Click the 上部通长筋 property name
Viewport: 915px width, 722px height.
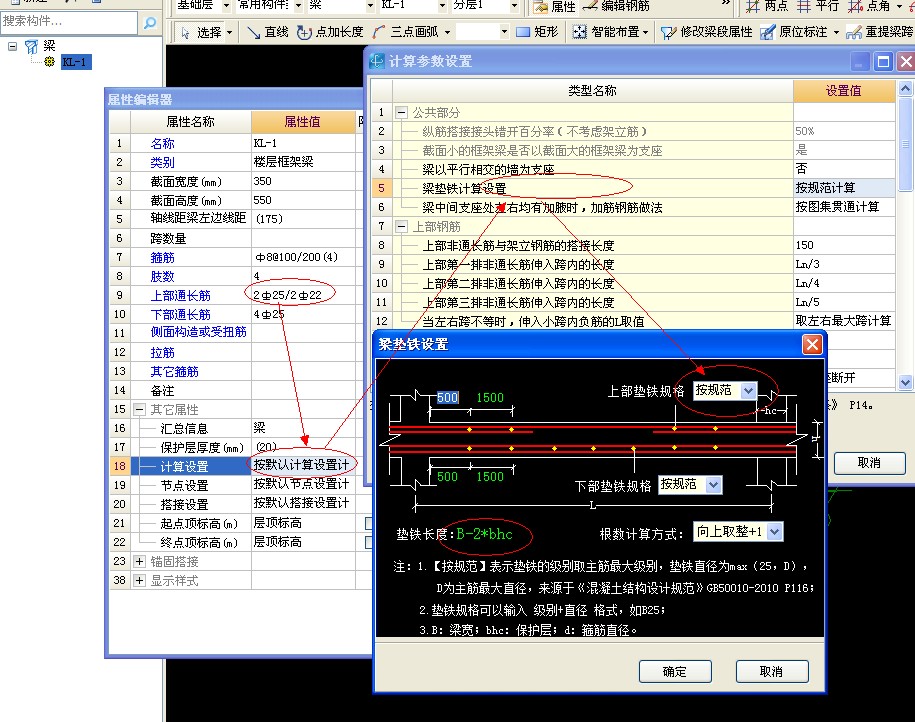tap(180, 296)
